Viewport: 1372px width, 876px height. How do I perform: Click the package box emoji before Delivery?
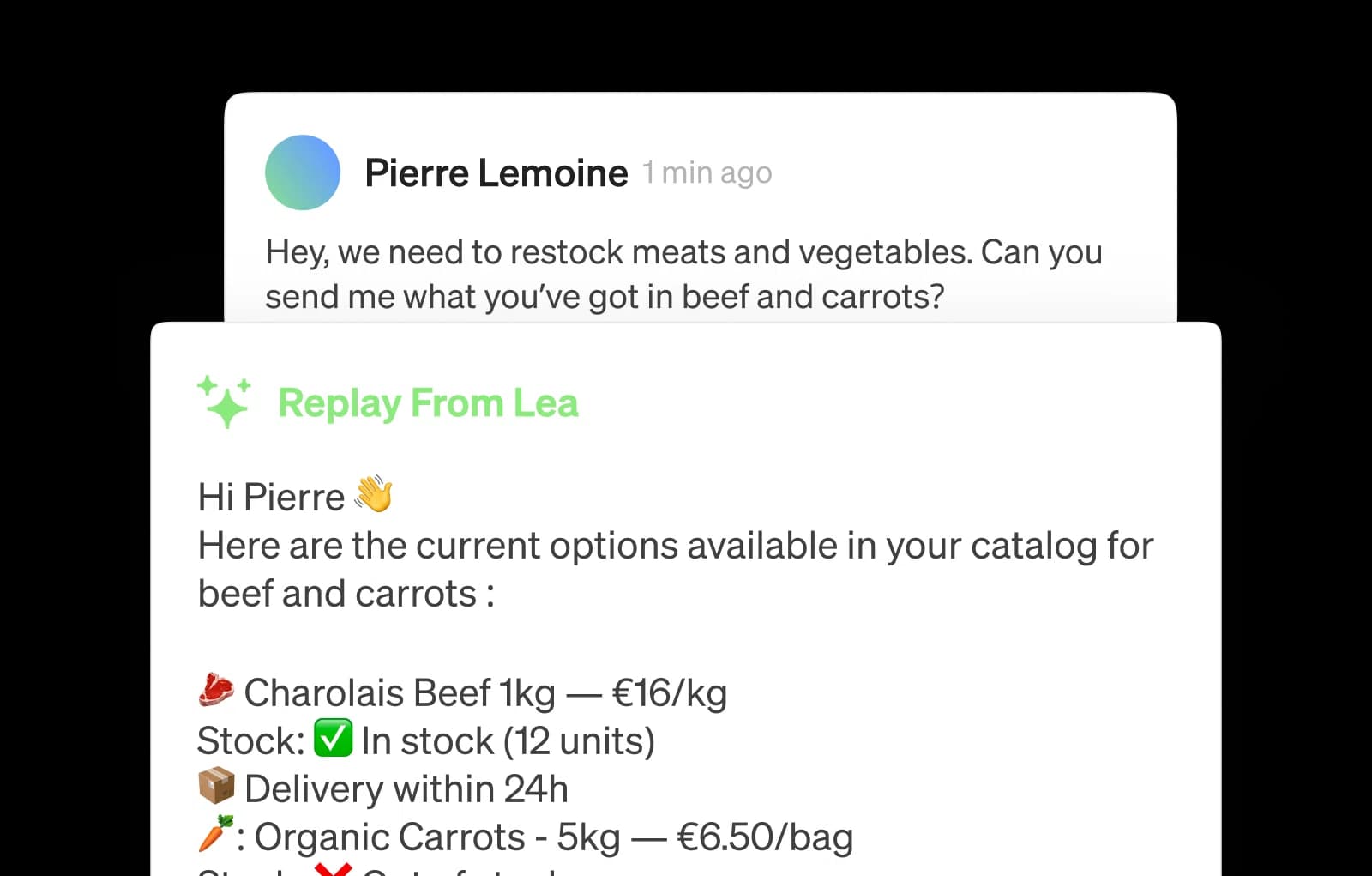click(x=215, y=786)
